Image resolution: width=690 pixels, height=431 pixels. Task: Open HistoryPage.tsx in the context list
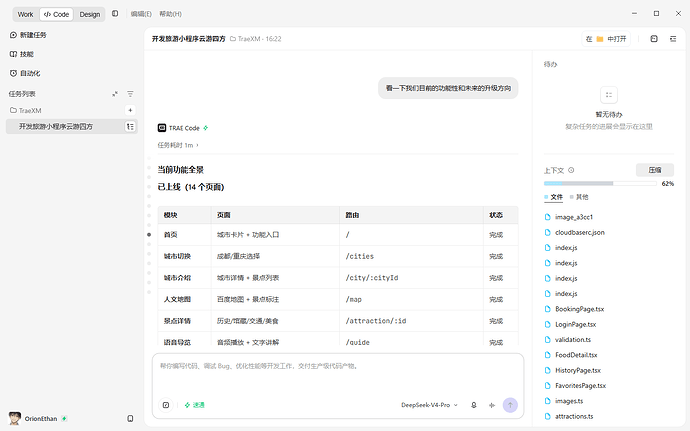tap(578, 370)
